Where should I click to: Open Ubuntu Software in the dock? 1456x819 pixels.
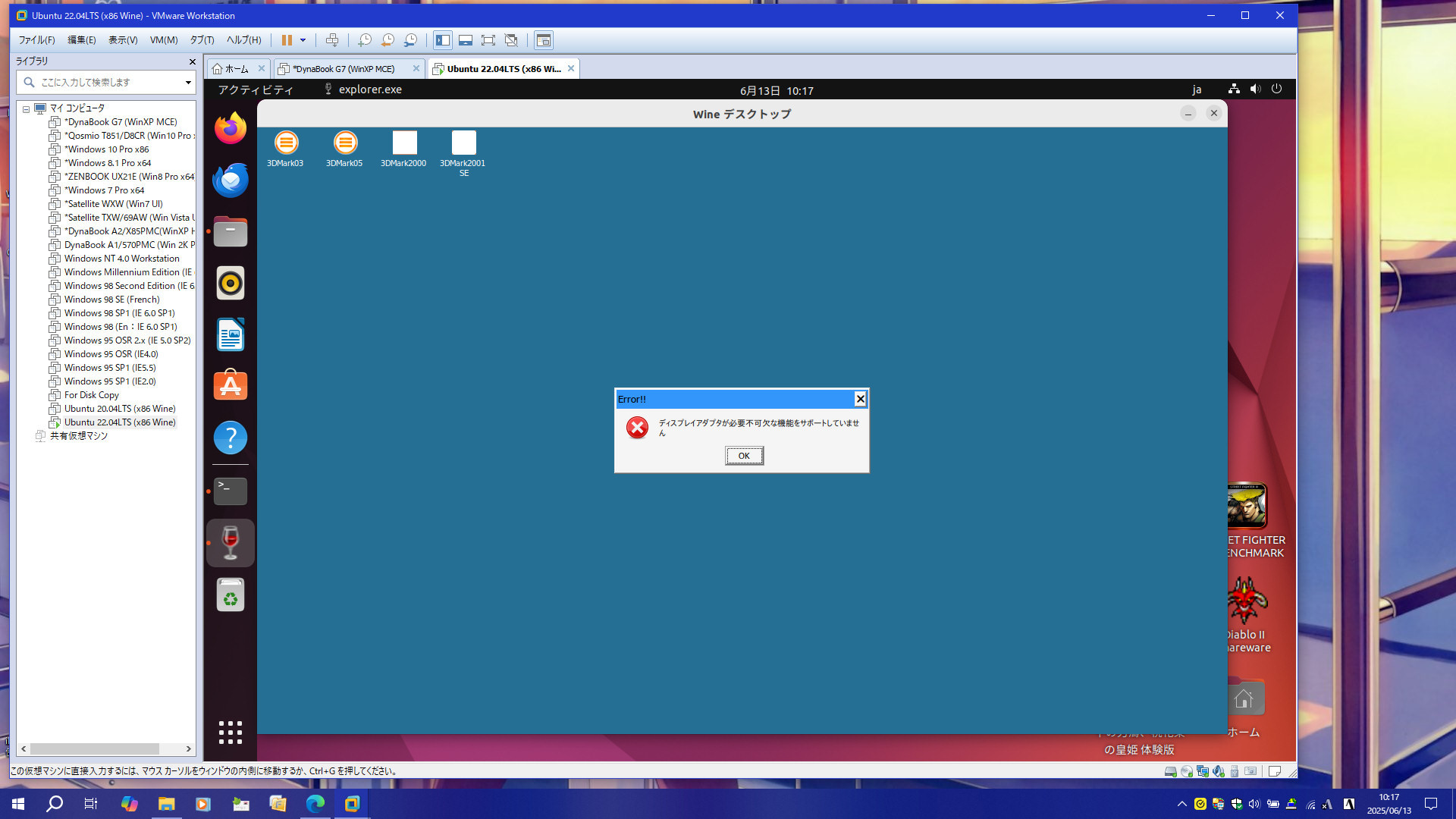tap(231, 386)
